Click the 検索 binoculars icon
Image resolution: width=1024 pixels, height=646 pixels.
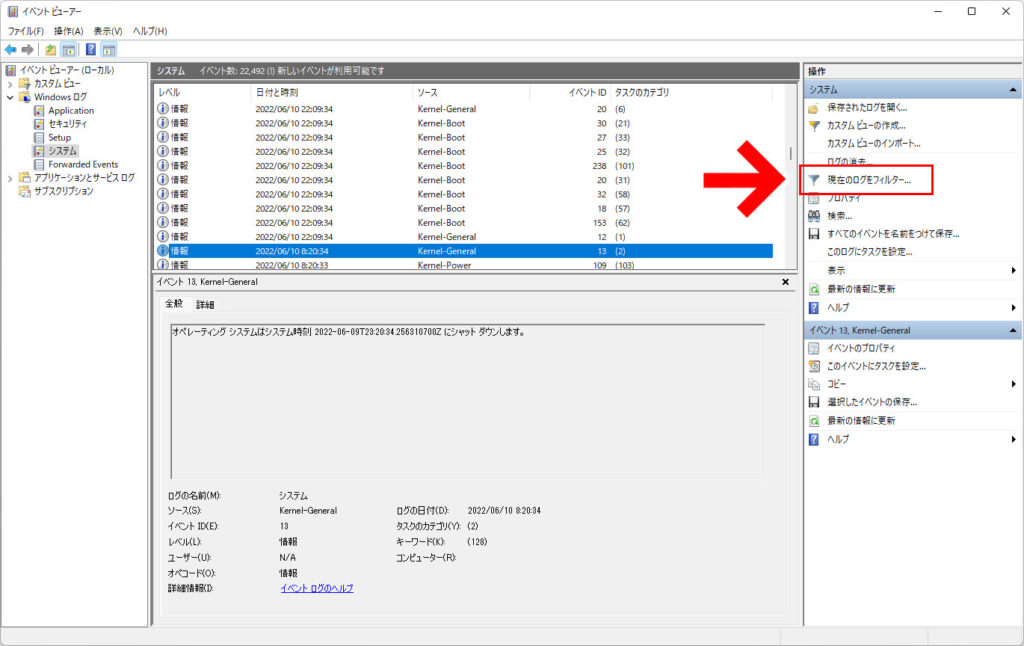tap(814, 216)
